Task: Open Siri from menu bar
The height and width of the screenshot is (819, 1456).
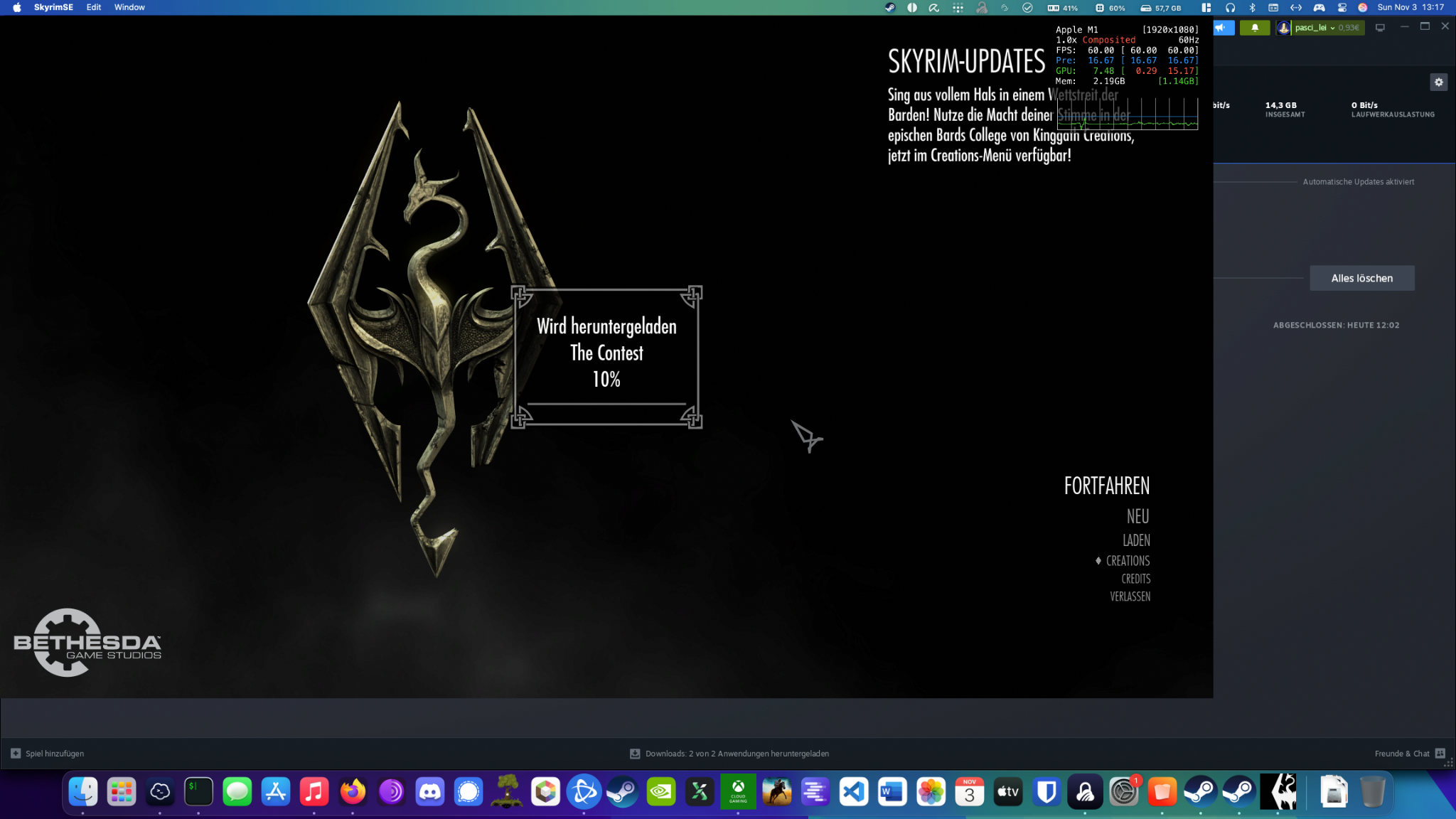Action: [1362, 8]
